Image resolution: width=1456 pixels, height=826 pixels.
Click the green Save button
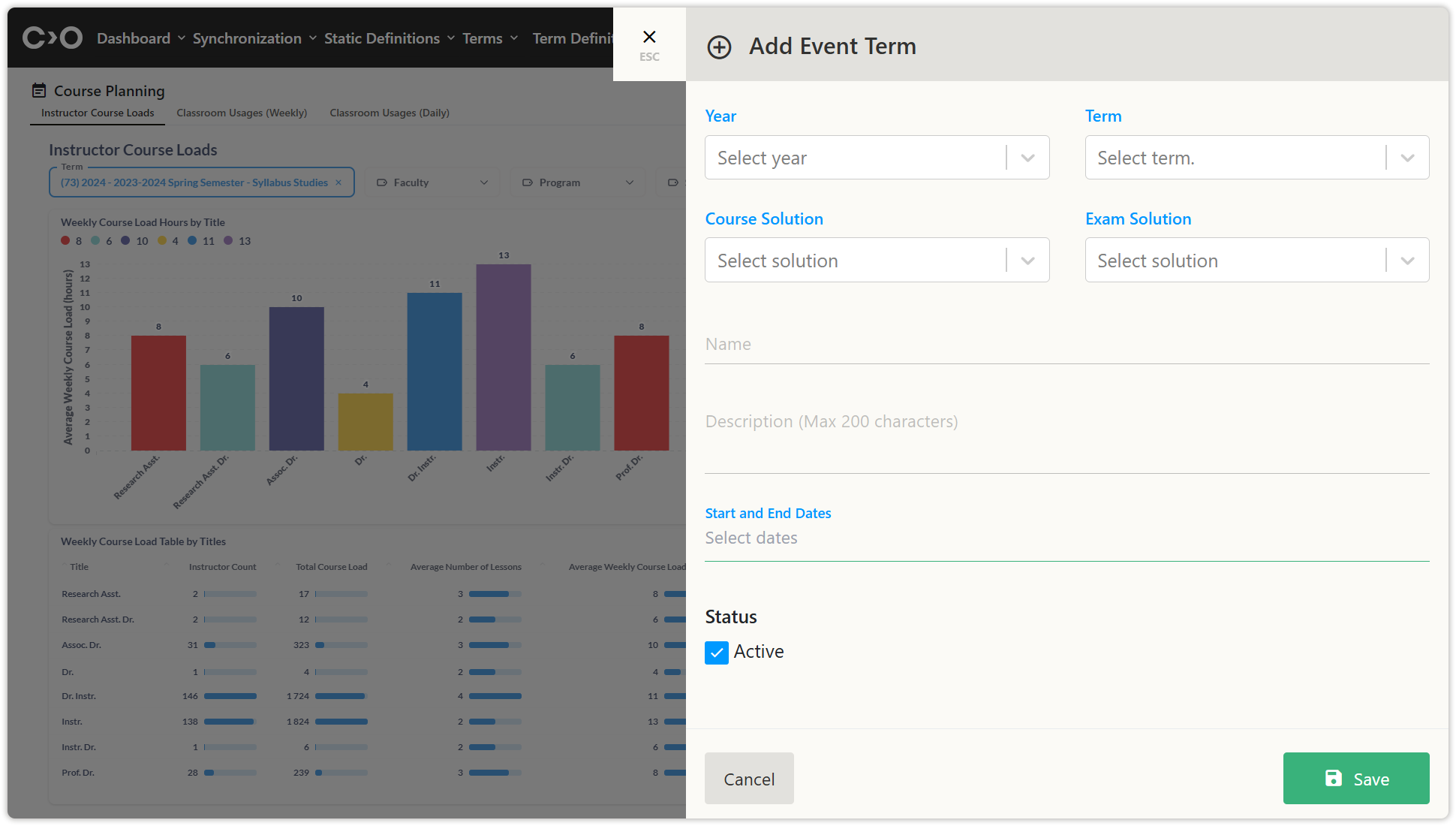click(x=1355, y=779)
